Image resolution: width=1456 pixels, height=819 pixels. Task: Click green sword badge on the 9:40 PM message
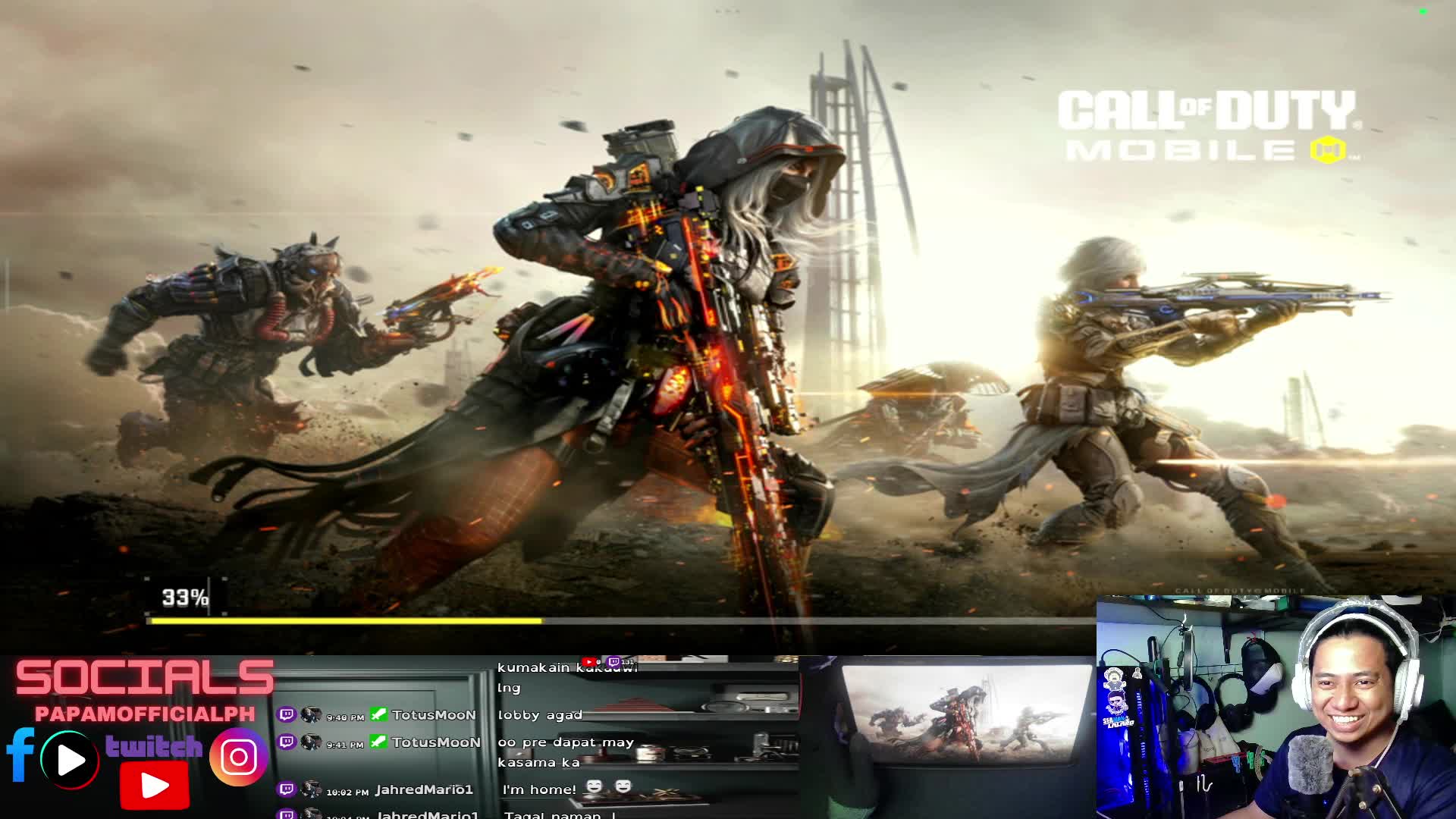click(x=378, y=714)
